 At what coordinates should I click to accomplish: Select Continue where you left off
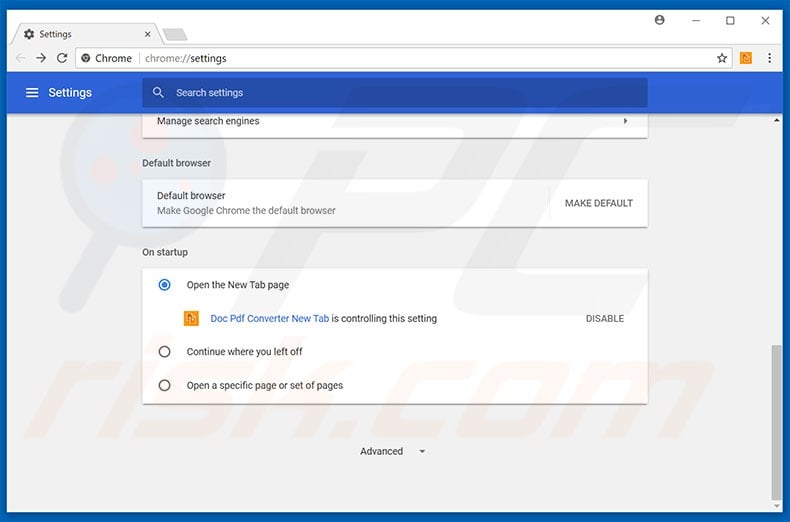164,352
